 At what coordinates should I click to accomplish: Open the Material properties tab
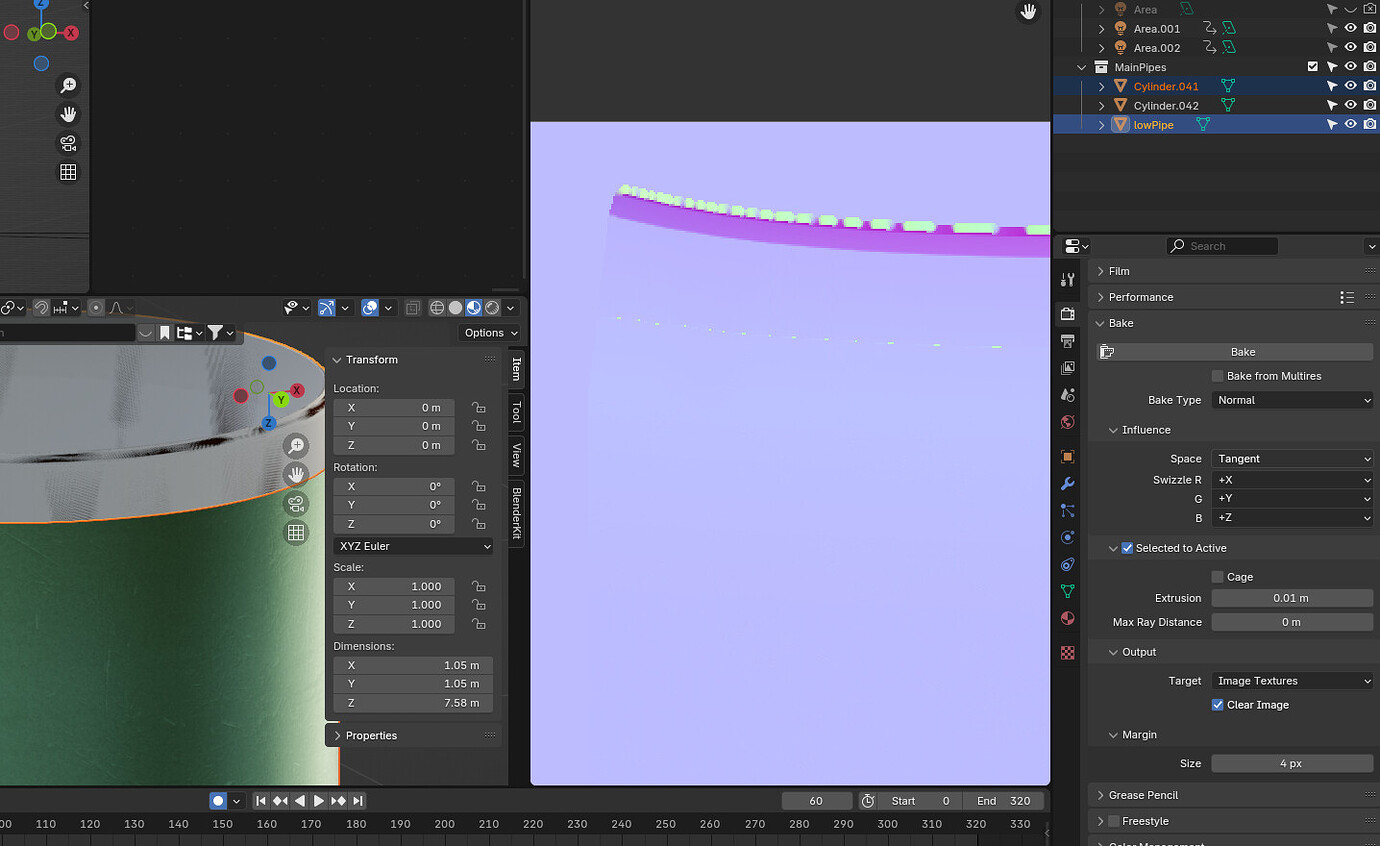tap(1067, 618)
